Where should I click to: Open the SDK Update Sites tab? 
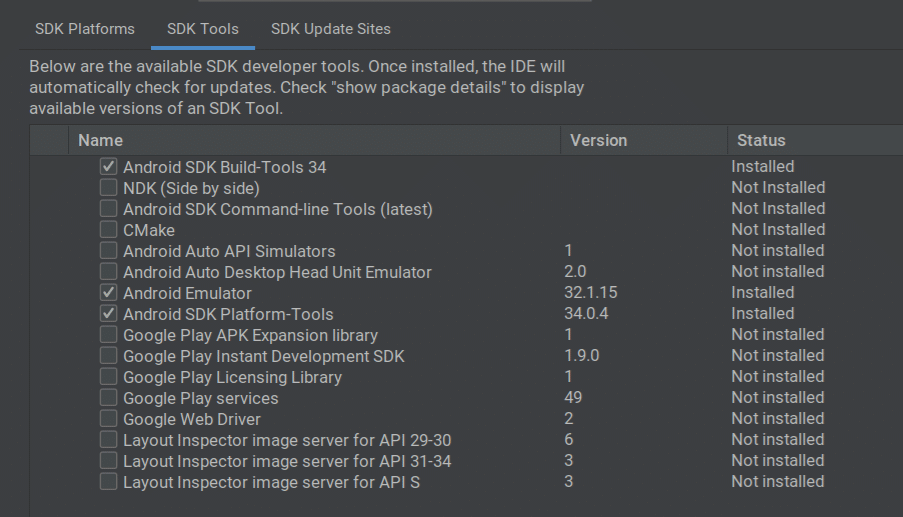331,29
